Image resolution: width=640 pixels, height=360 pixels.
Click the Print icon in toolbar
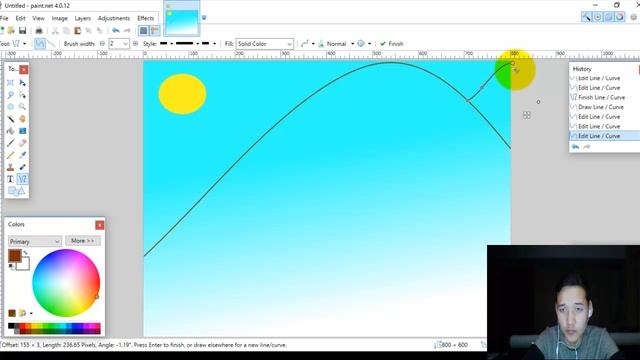[39, 31]
